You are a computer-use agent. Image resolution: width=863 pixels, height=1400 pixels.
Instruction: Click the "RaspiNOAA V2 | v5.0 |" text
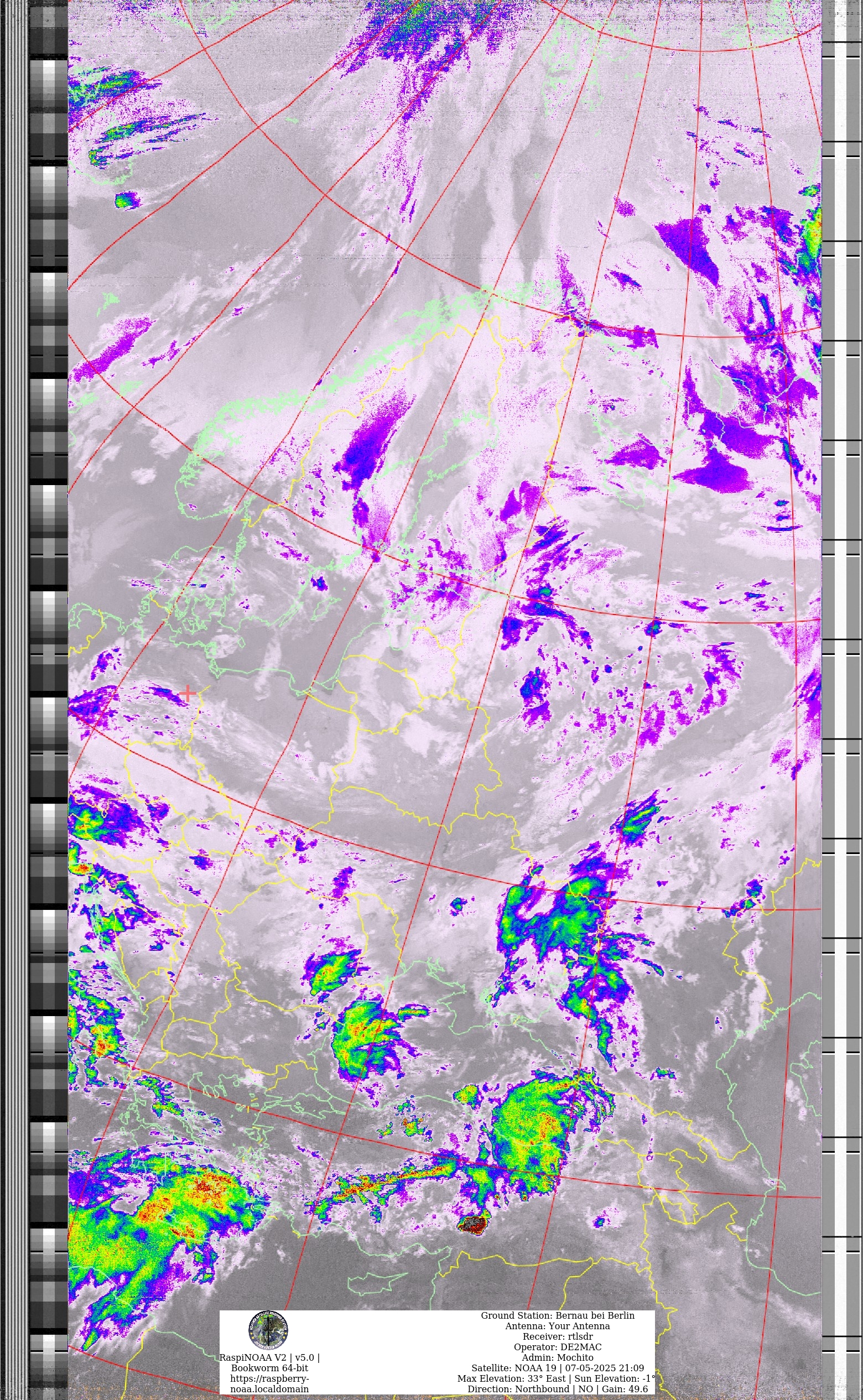[269, 1358]
